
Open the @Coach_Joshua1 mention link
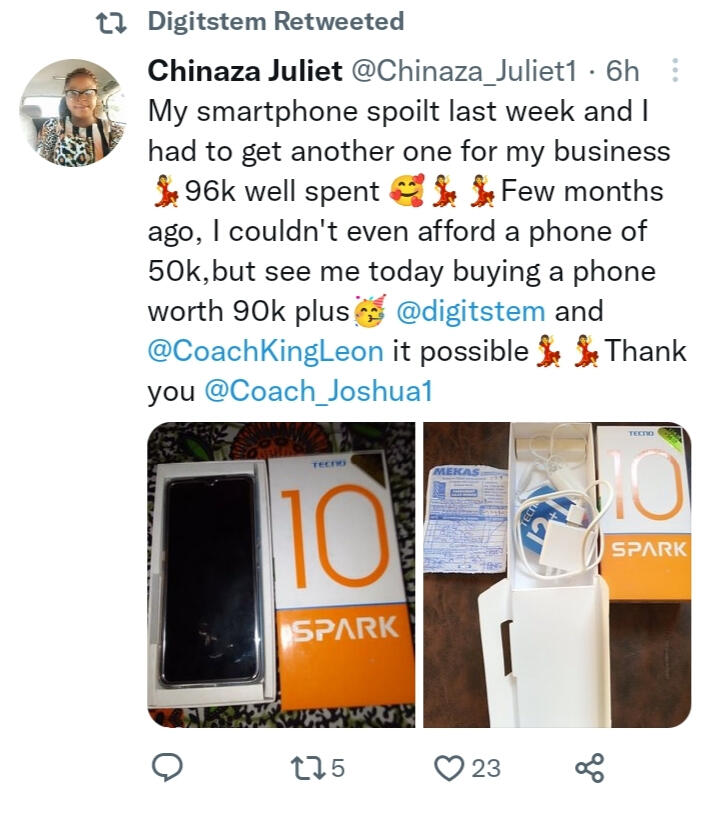coord(319,391)
